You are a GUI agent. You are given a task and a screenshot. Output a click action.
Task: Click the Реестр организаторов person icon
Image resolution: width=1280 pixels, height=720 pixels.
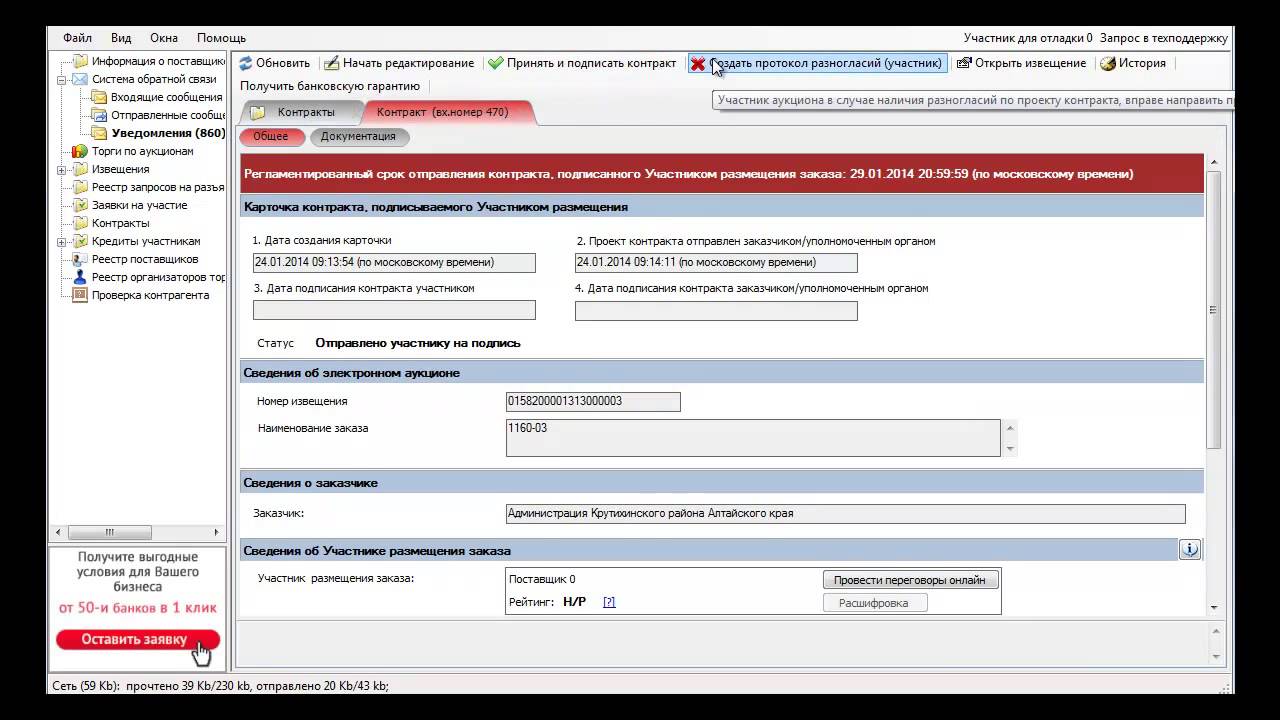coord(80,277)
